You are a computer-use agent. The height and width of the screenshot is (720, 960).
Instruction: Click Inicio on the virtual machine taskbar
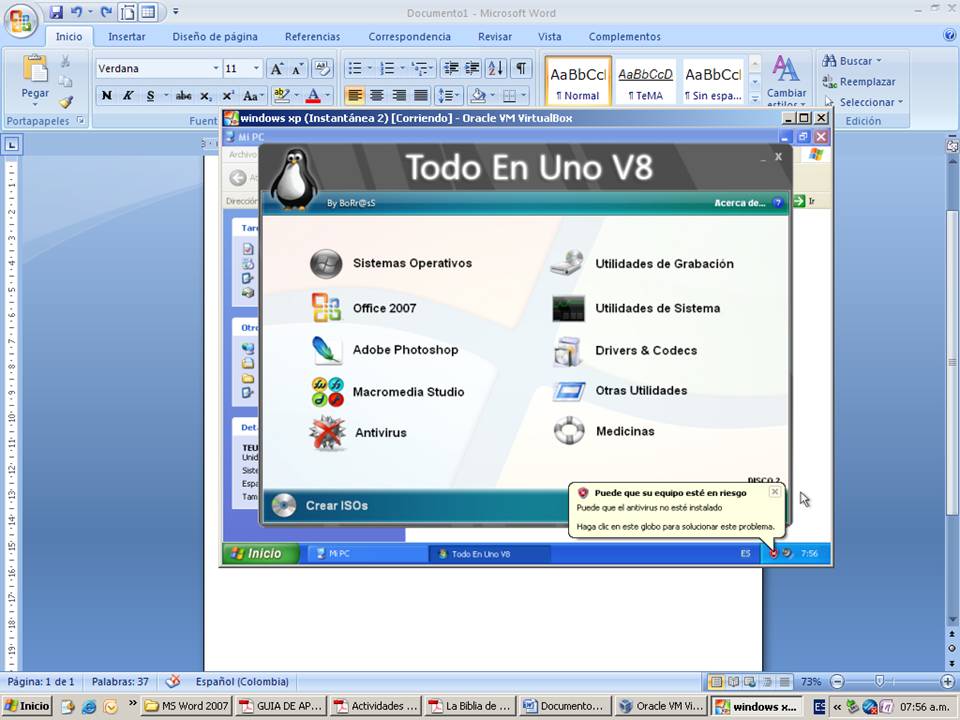tap(259, 552)
